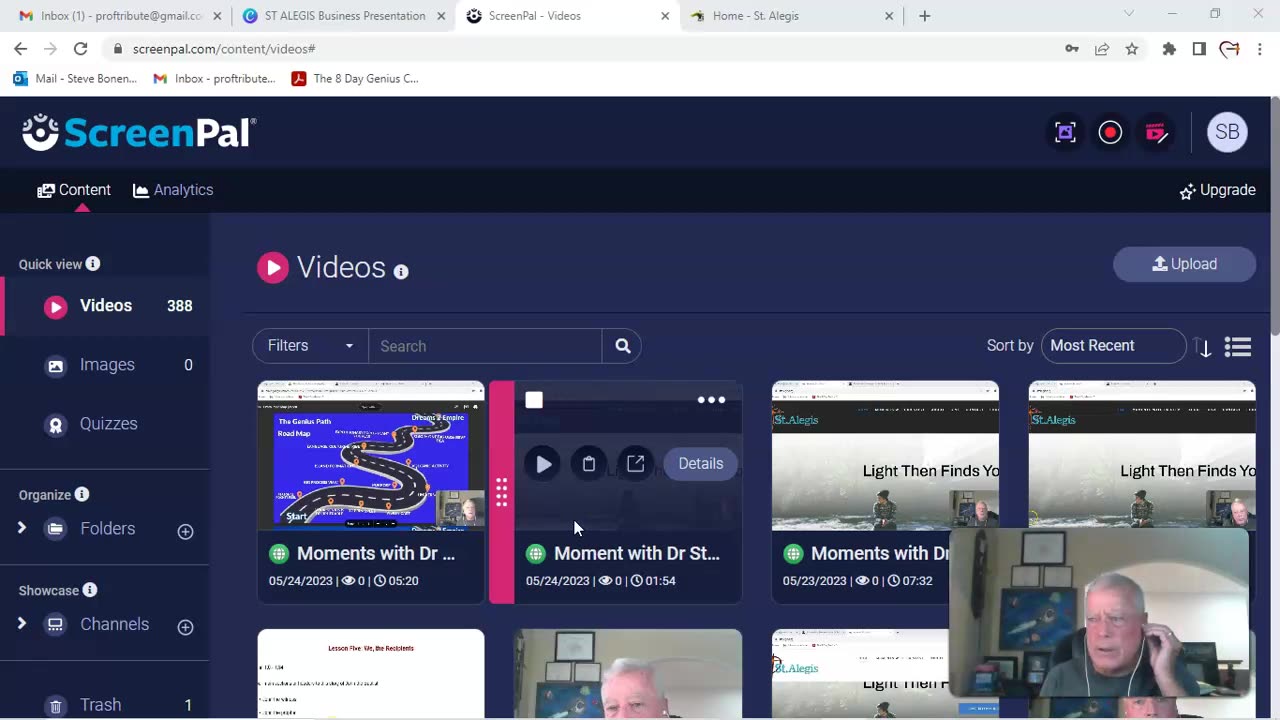Add a new channel with plus icon
The height and width of the screenshot is (720, 1280).
(x=185, y=627)
